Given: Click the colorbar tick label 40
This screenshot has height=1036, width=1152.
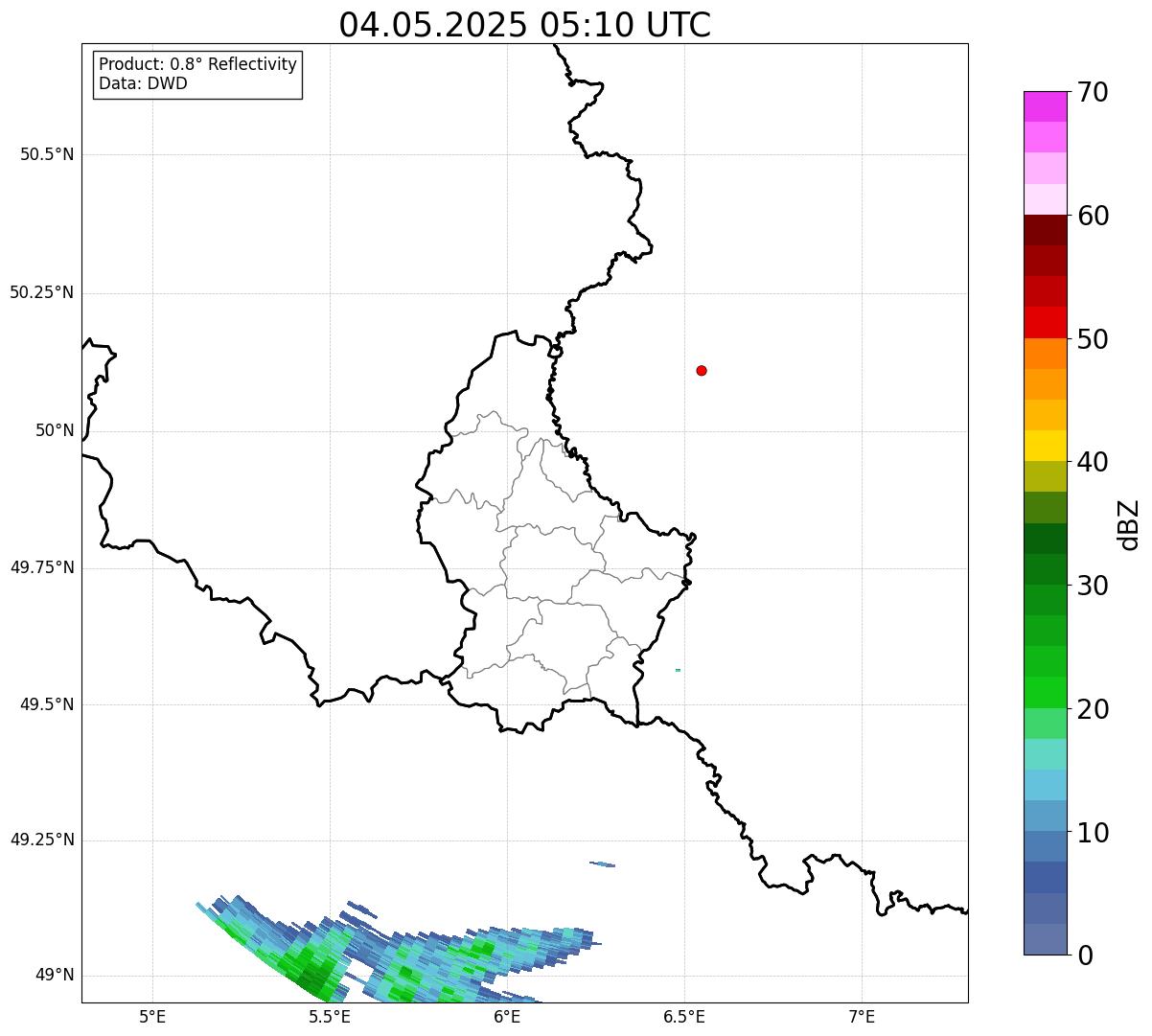Looking at the screenshot, I should pos(1093,462).
